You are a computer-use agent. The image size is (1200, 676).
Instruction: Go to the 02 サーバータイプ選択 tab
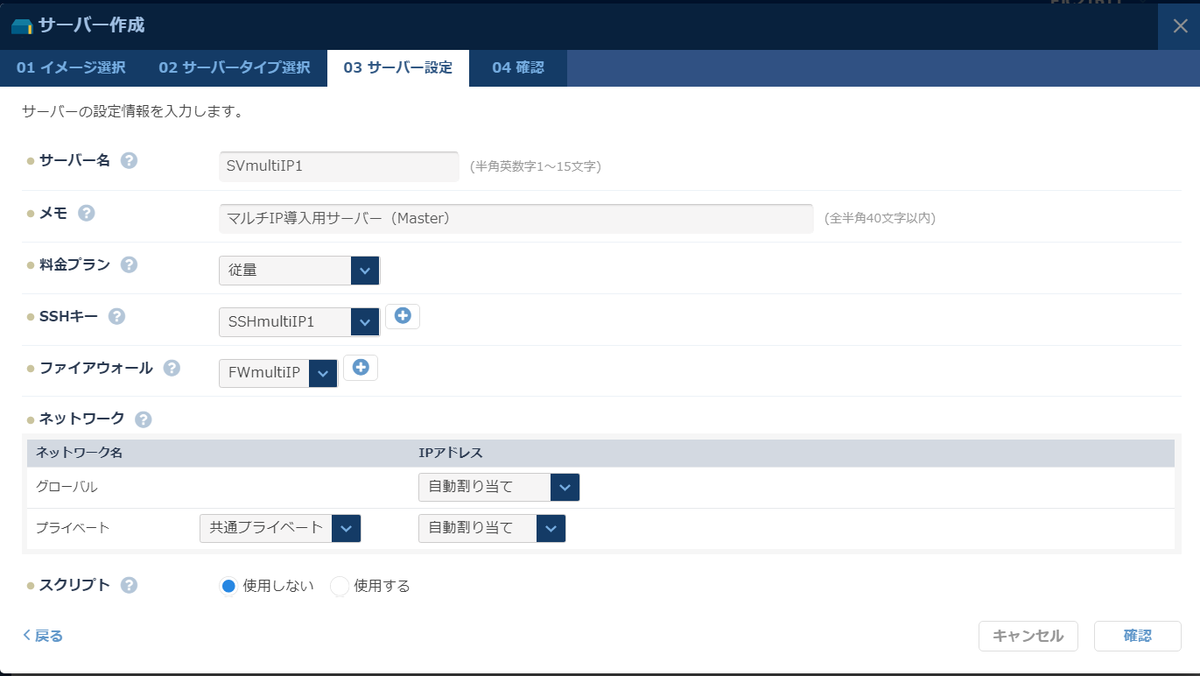pos(234,68)
